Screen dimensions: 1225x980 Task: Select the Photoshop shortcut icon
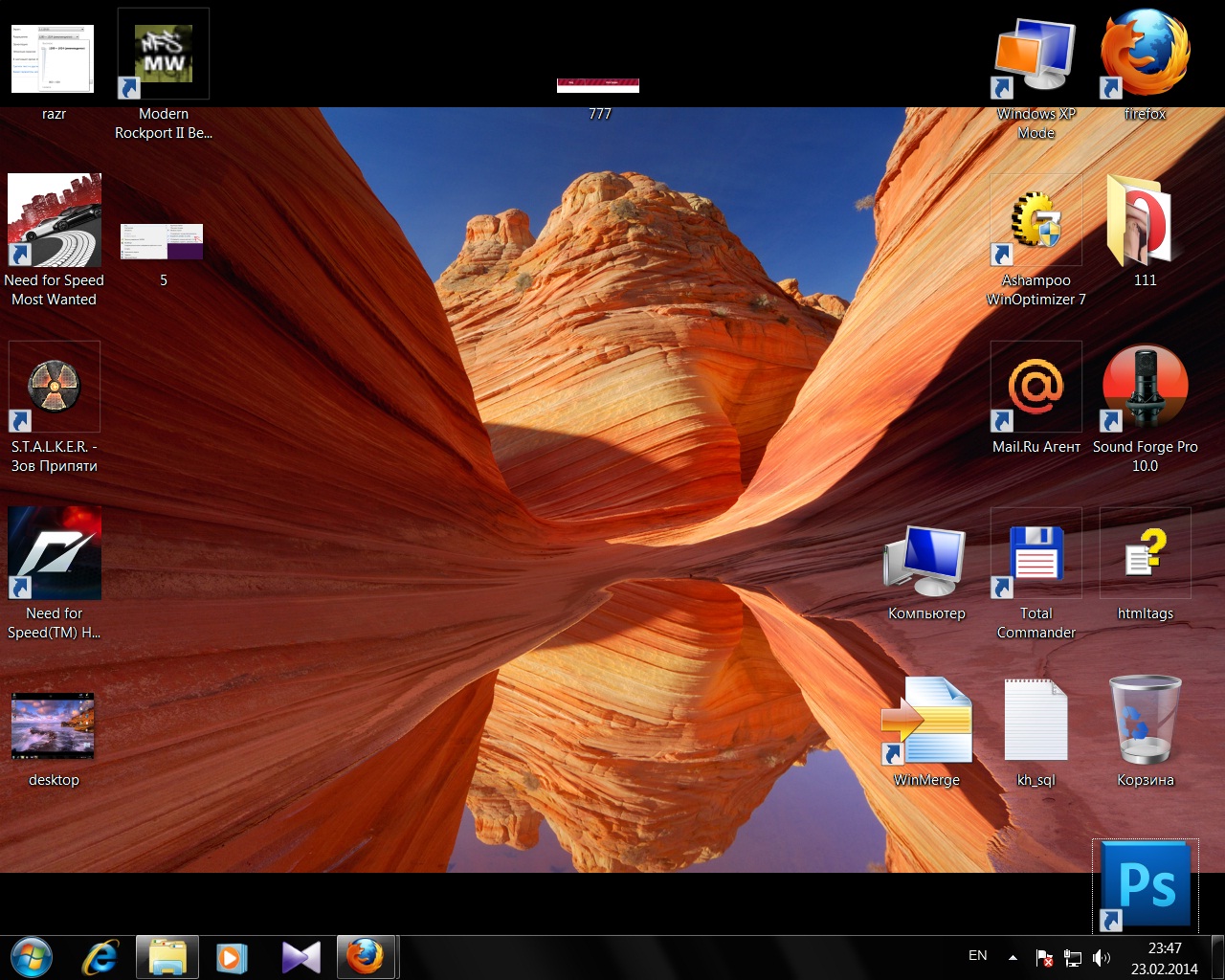[1146, 885]
